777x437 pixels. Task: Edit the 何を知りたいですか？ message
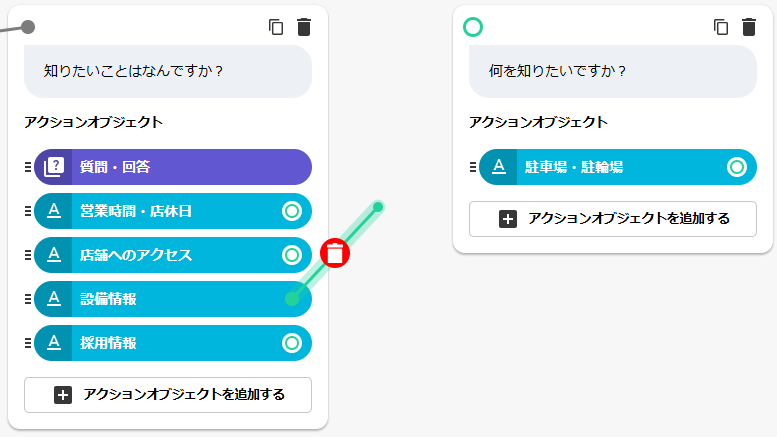pyautogui.click(x=613, y=72)
